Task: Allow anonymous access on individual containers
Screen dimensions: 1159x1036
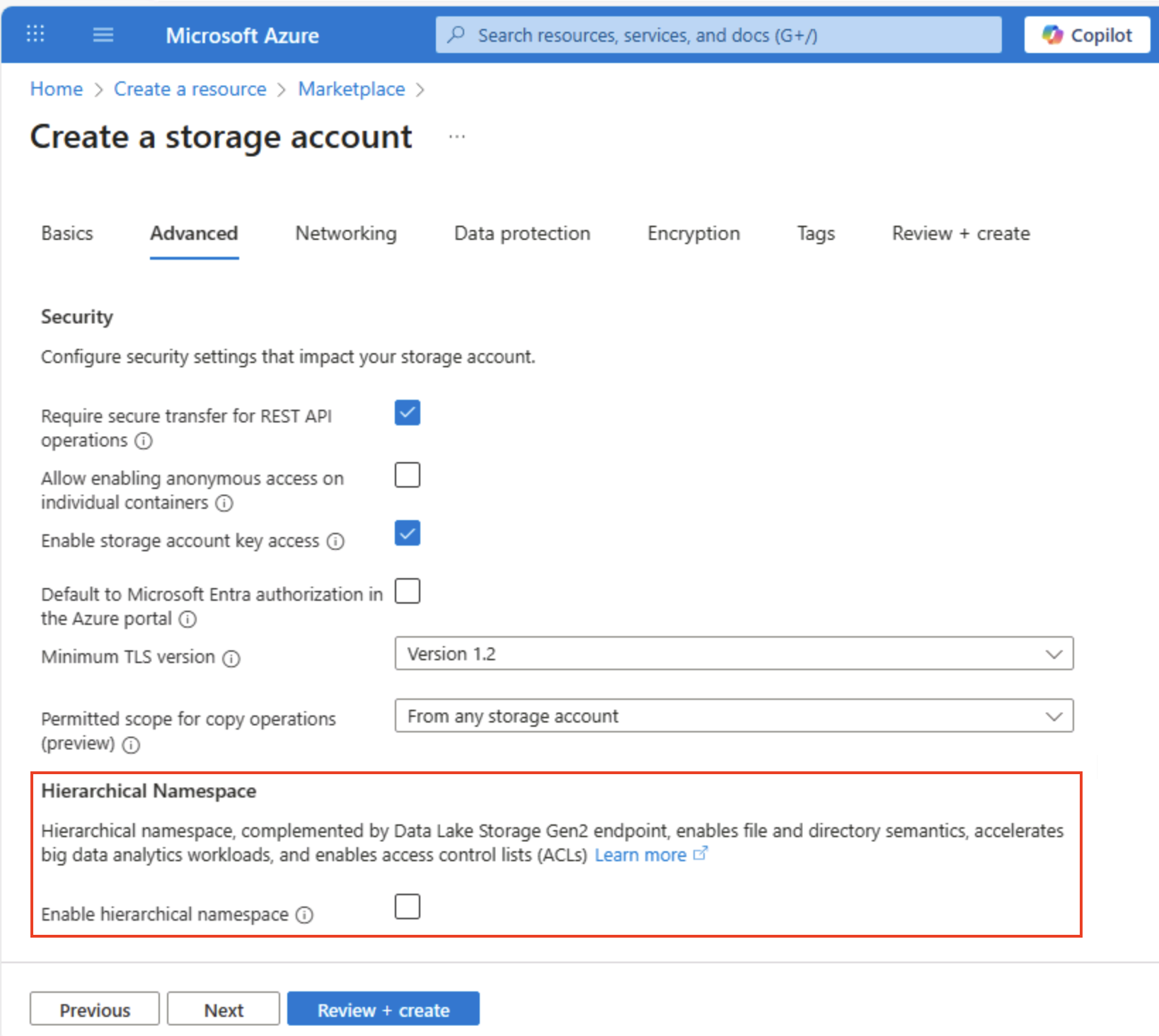Action: [407, 475]
